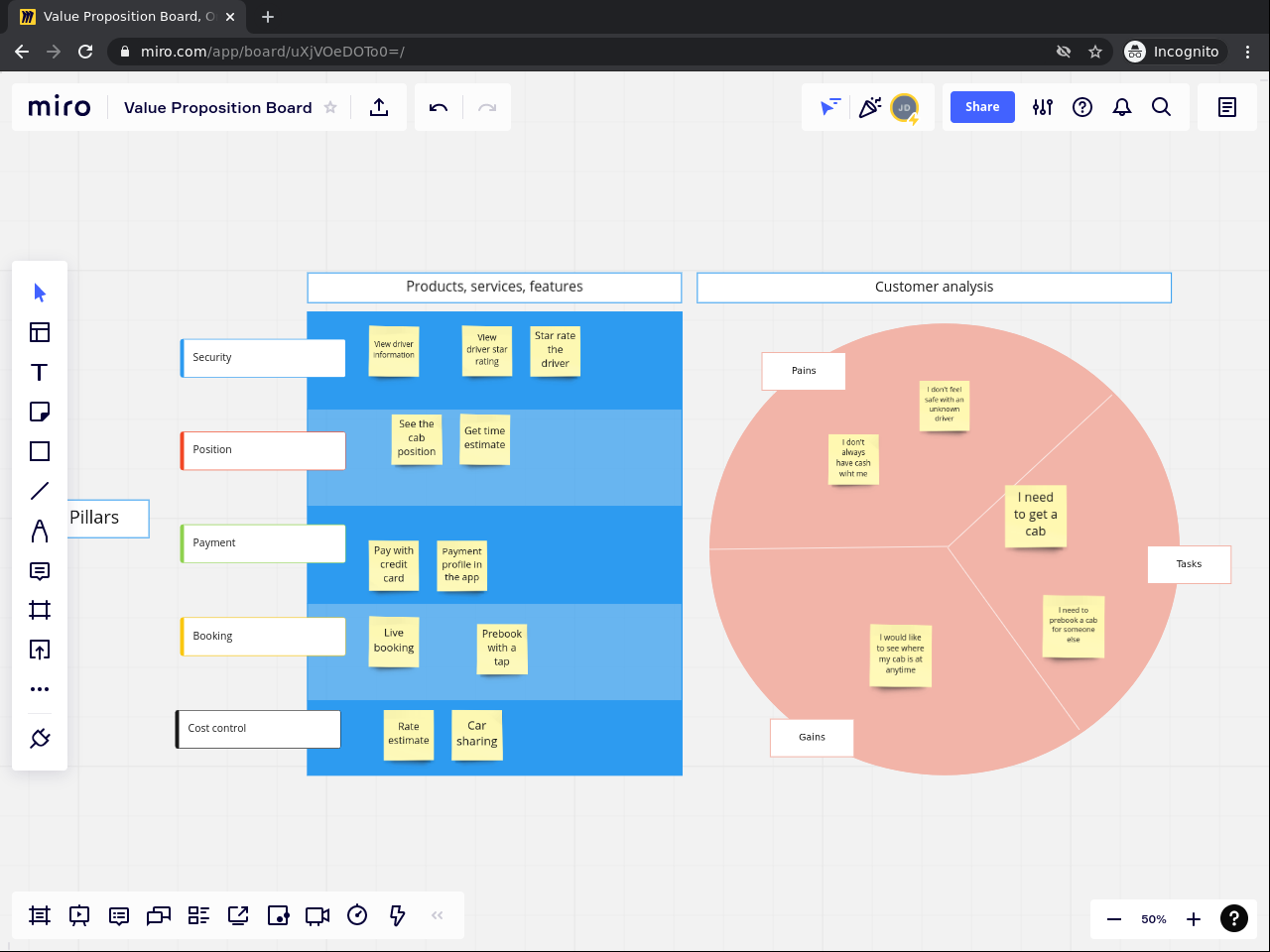The image size is (1270, 952).
Task: Open Chrome three-dot menu
Action: click(x=1248, y=52)
